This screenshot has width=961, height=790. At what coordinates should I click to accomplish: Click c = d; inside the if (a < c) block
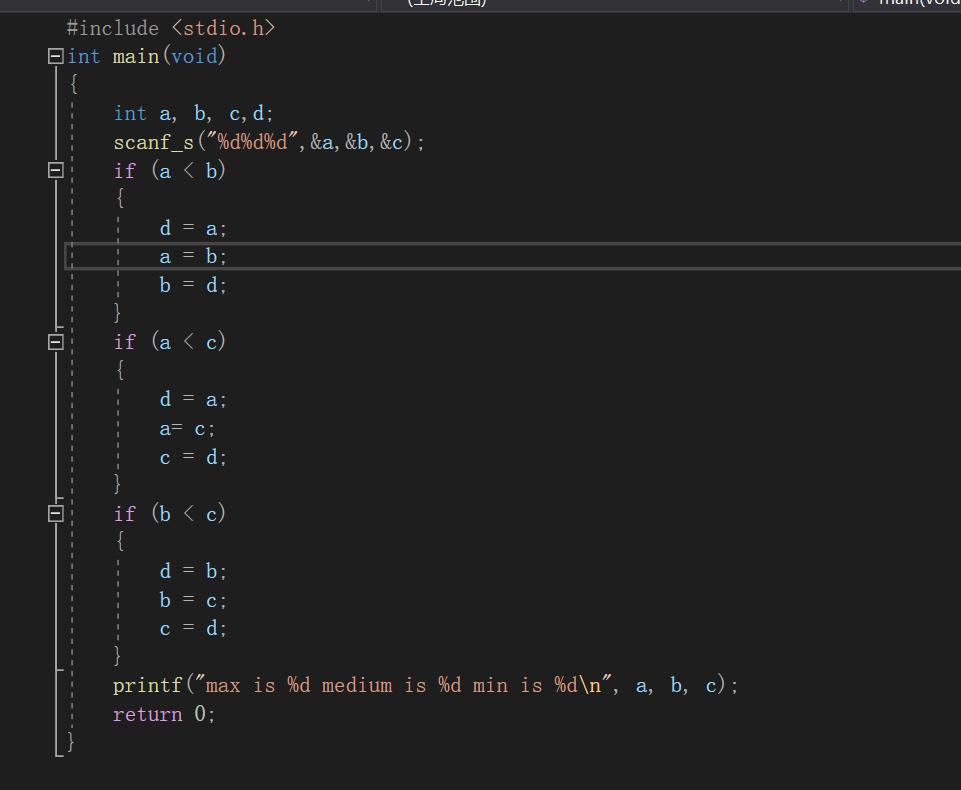coord(193,457)
